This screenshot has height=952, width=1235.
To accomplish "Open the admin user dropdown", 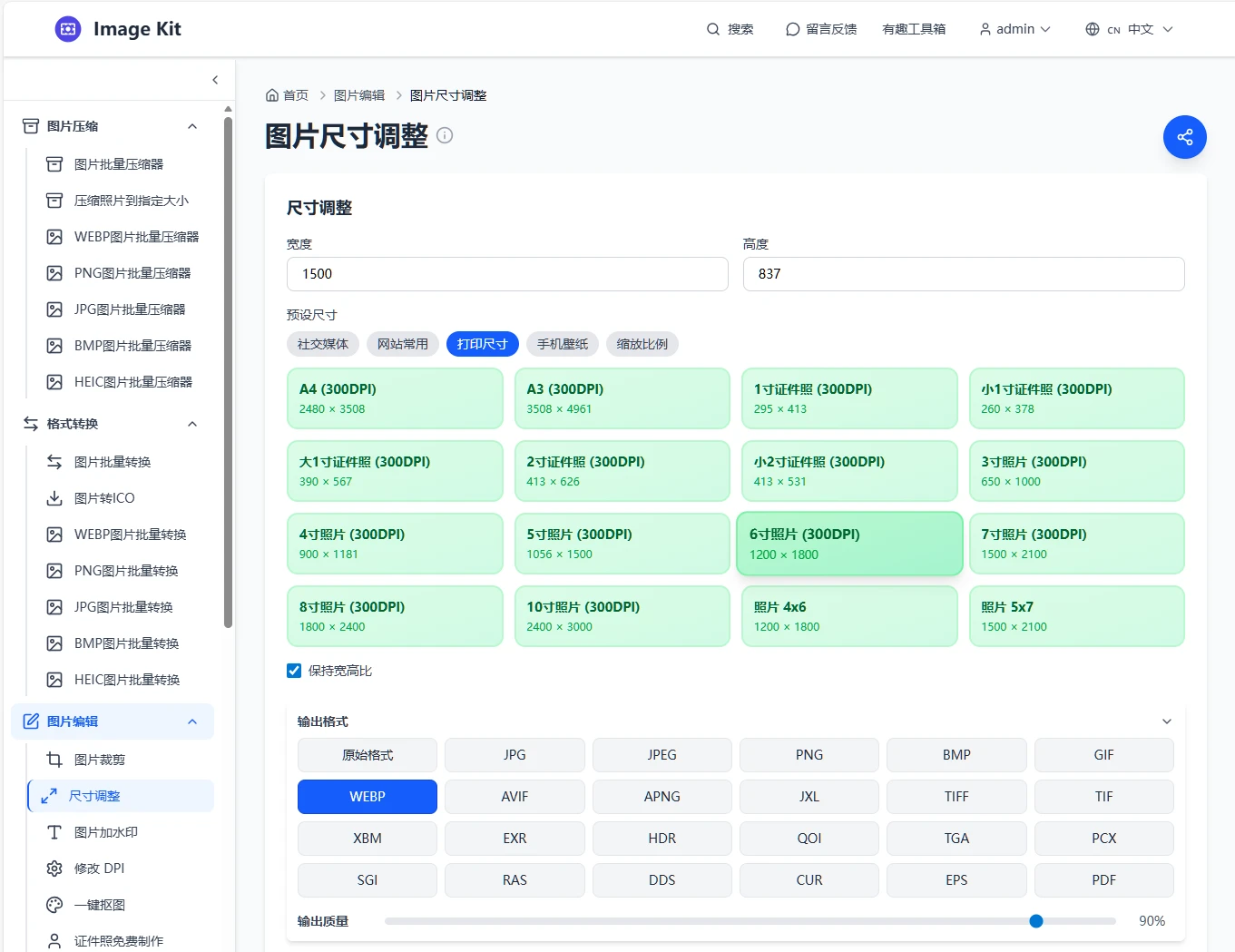I will (1014, 29).
